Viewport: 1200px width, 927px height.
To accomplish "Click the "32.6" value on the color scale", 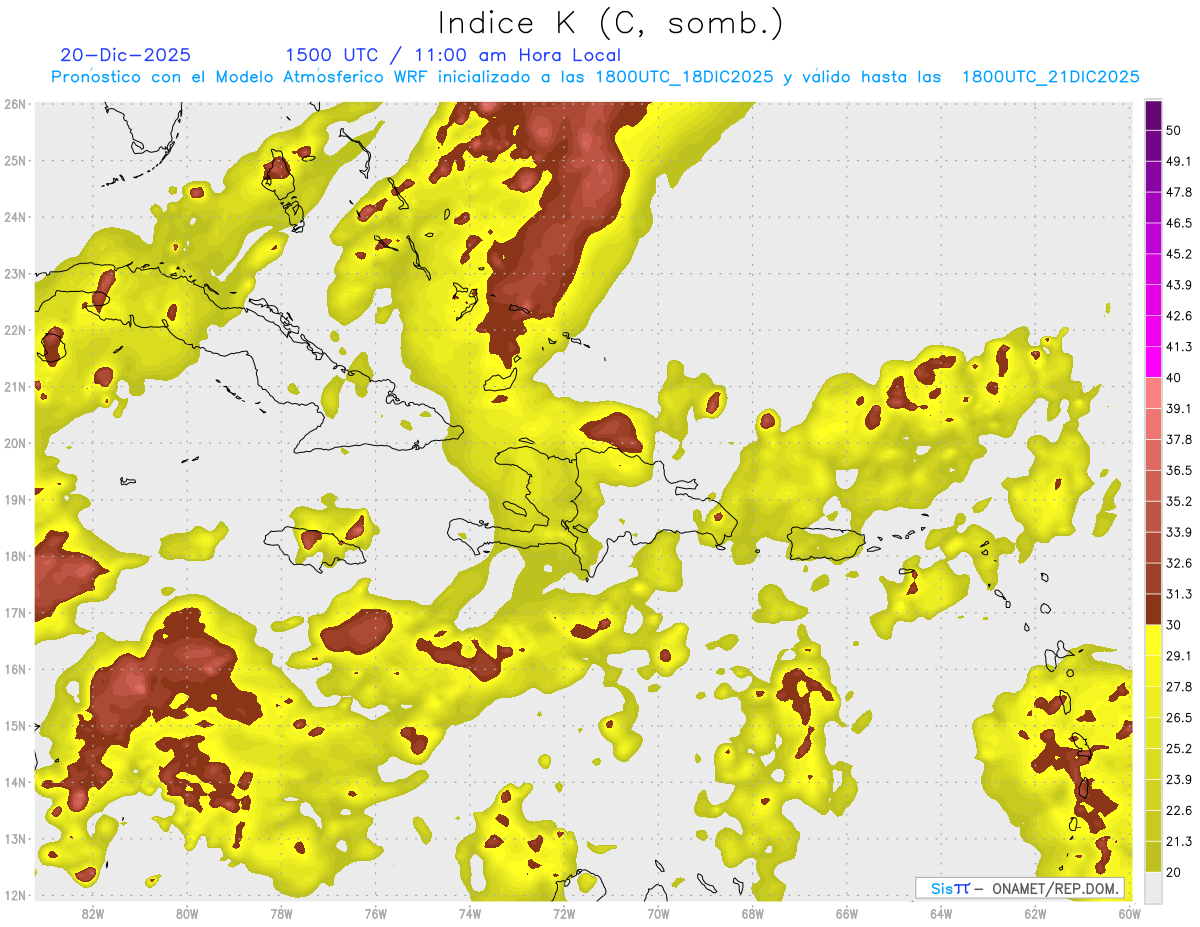I will click(1179, 563).
